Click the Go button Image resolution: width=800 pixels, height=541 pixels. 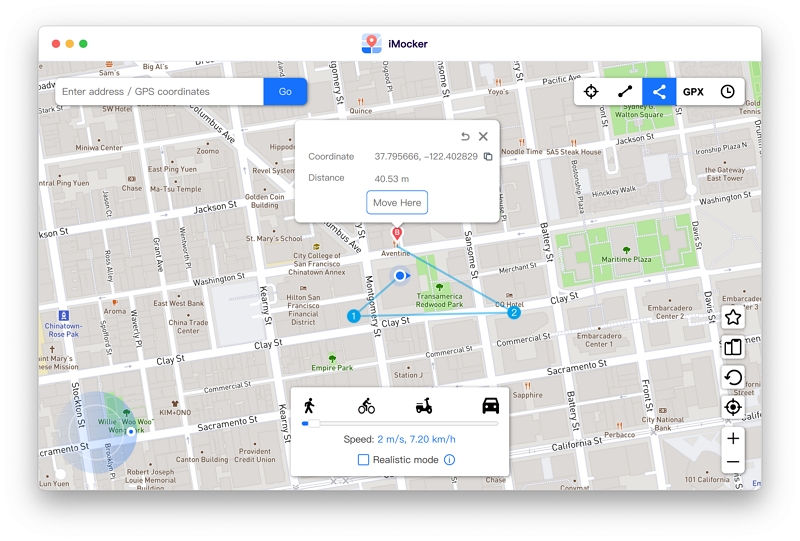(285, 92)
